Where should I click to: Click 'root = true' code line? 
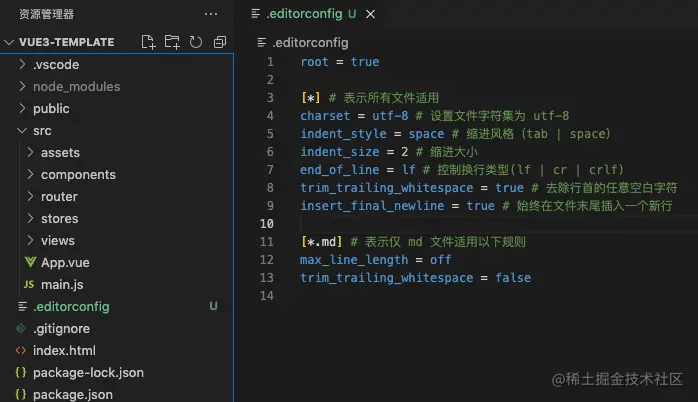(340, 62)
